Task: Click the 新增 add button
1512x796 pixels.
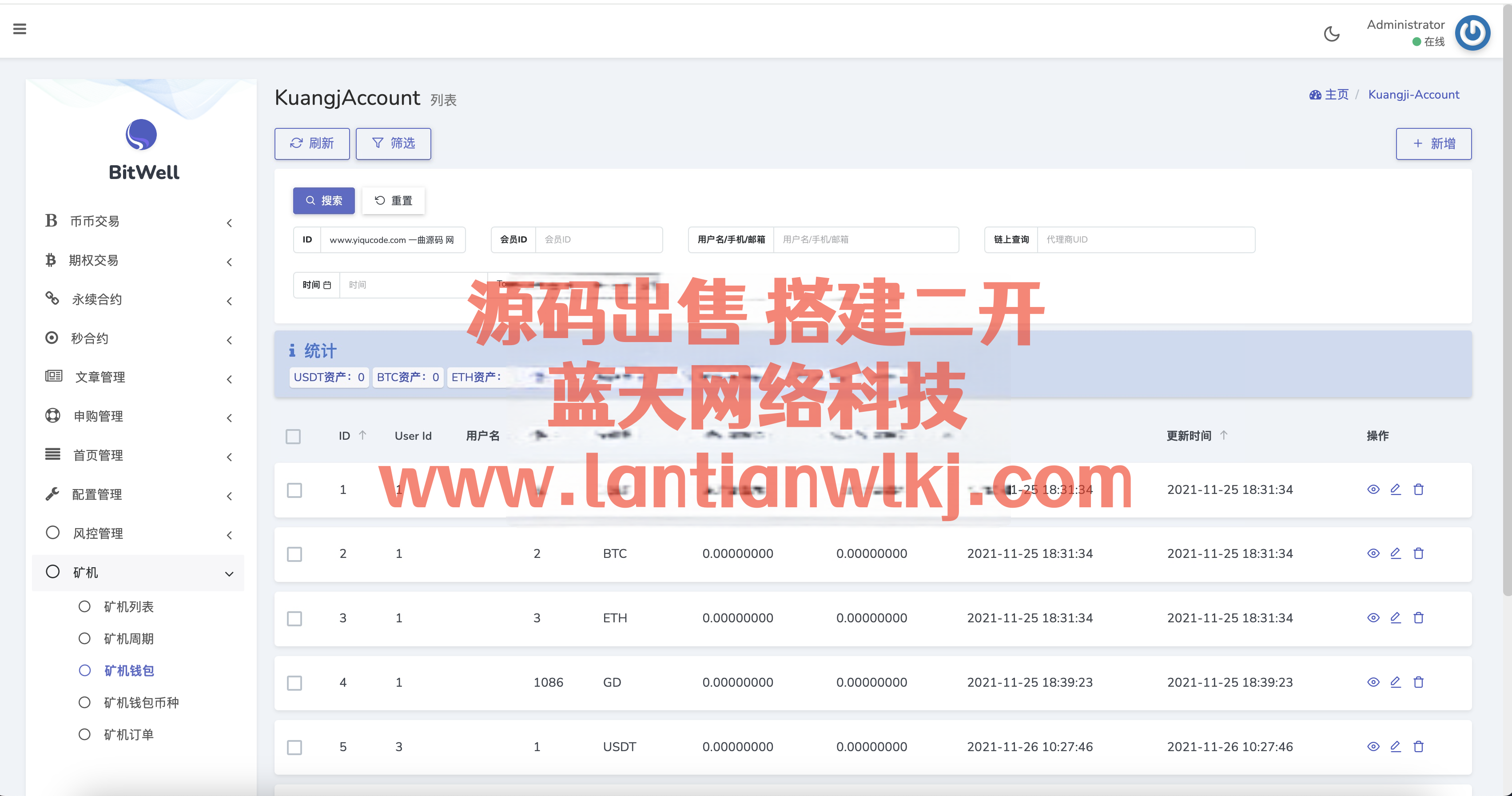Action: (1433, 144)
